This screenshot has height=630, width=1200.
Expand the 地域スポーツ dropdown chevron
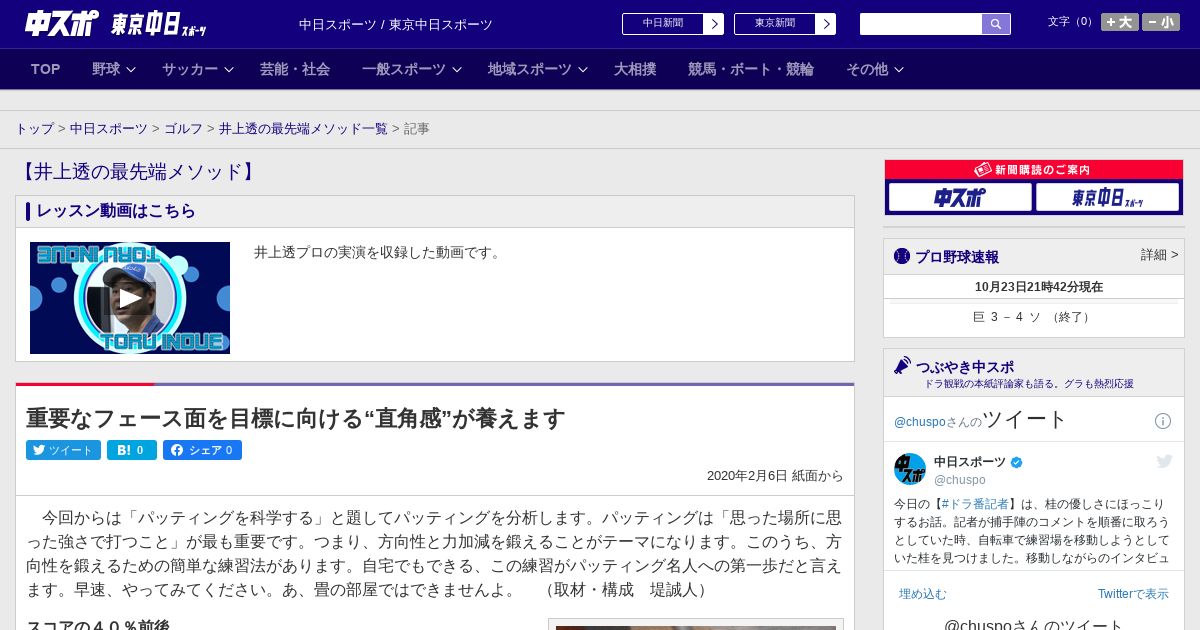pyautogui.click(x=583, y=69)
